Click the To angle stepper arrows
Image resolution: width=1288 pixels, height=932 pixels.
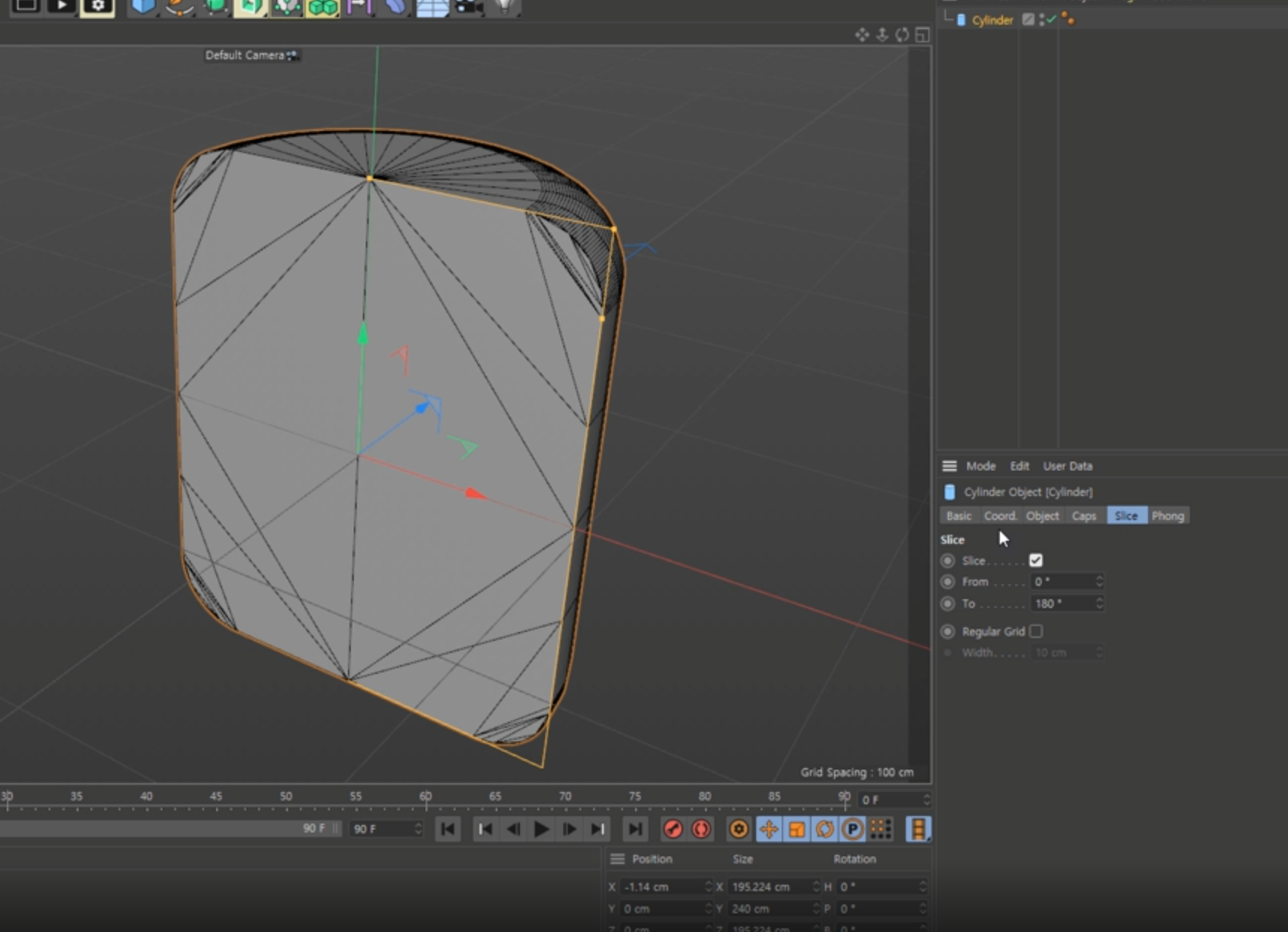(1099, 604)
